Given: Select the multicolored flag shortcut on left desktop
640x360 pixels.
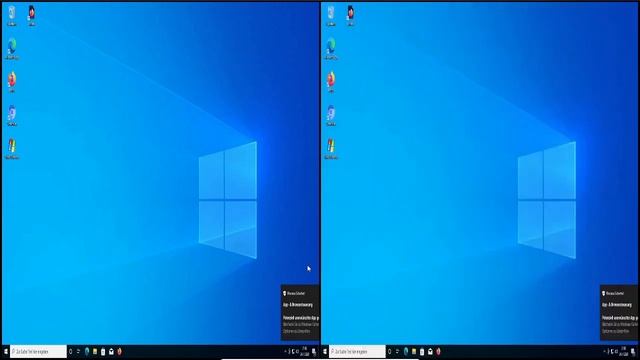Looking at the screenshot, I should pyautogui.click(x=12, y=148).
